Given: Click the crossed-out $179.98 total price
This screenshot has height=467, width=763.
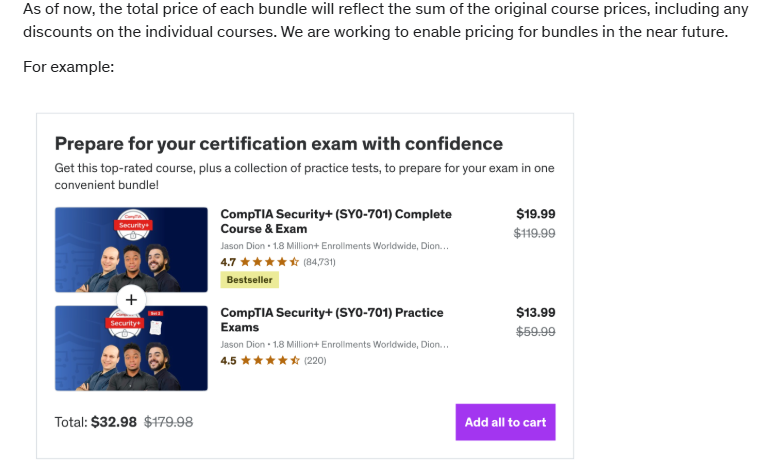Looking at the screenshot, I should coord(169,422).
